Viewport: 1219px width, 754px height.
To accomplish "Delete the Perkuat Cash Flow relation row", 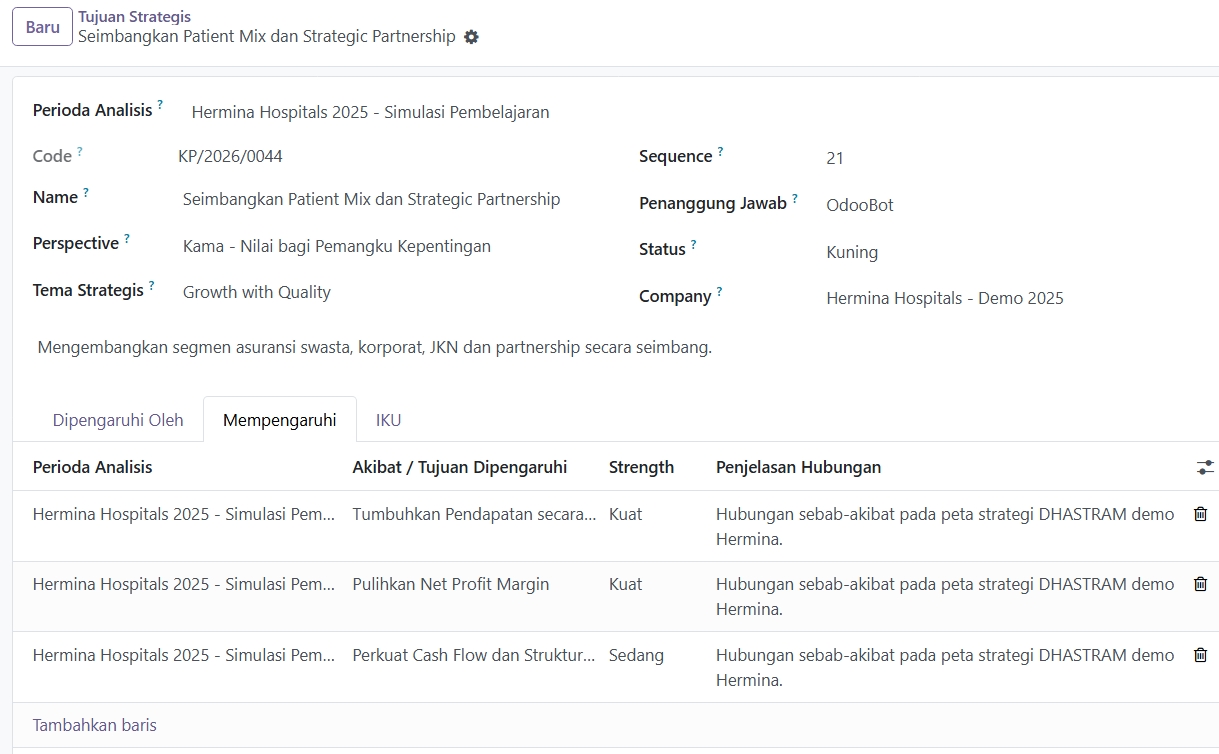I will [x=1200, y=655].
